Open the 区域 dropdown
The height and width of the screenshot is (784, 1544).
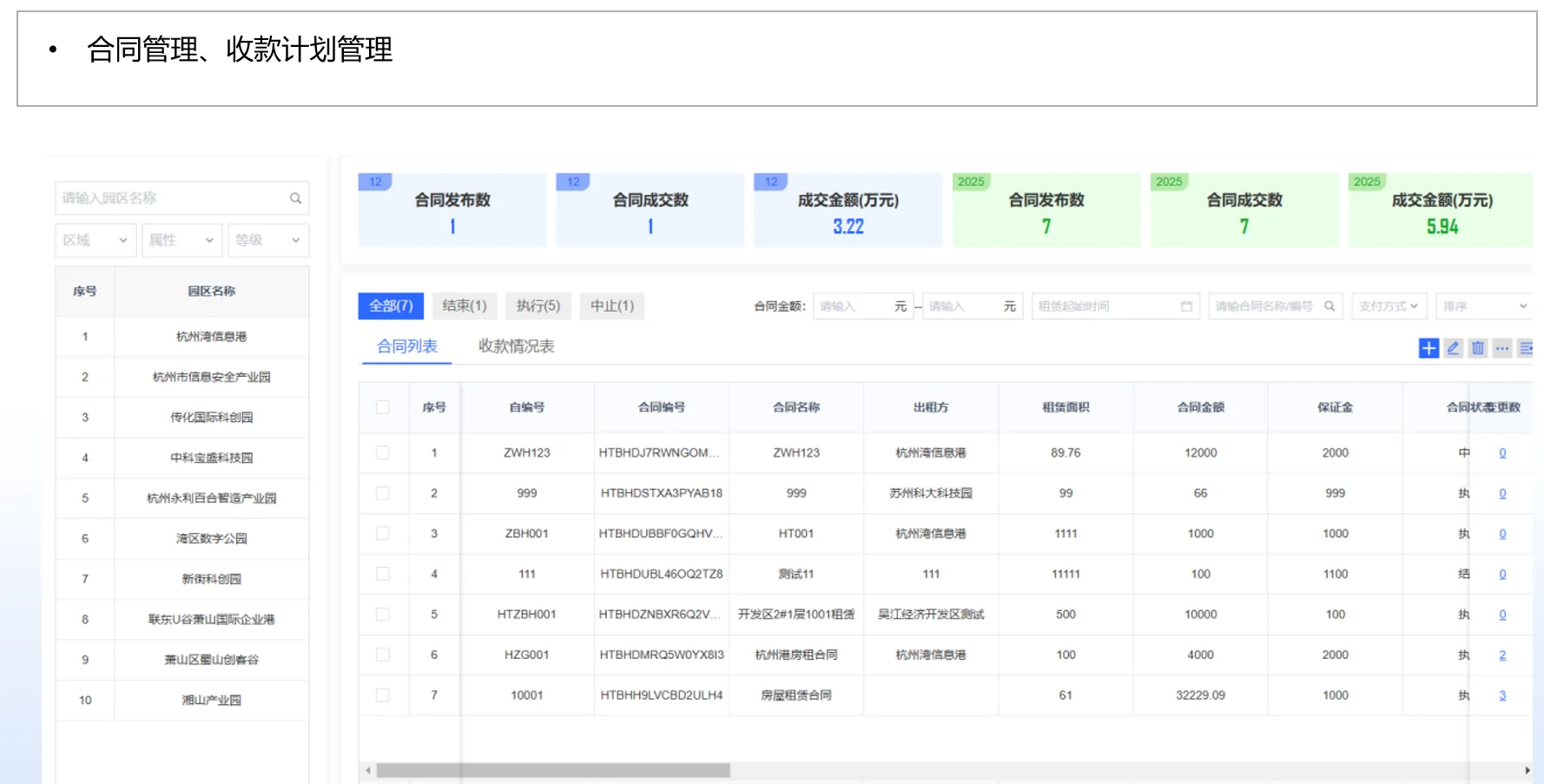pos(96,240)
